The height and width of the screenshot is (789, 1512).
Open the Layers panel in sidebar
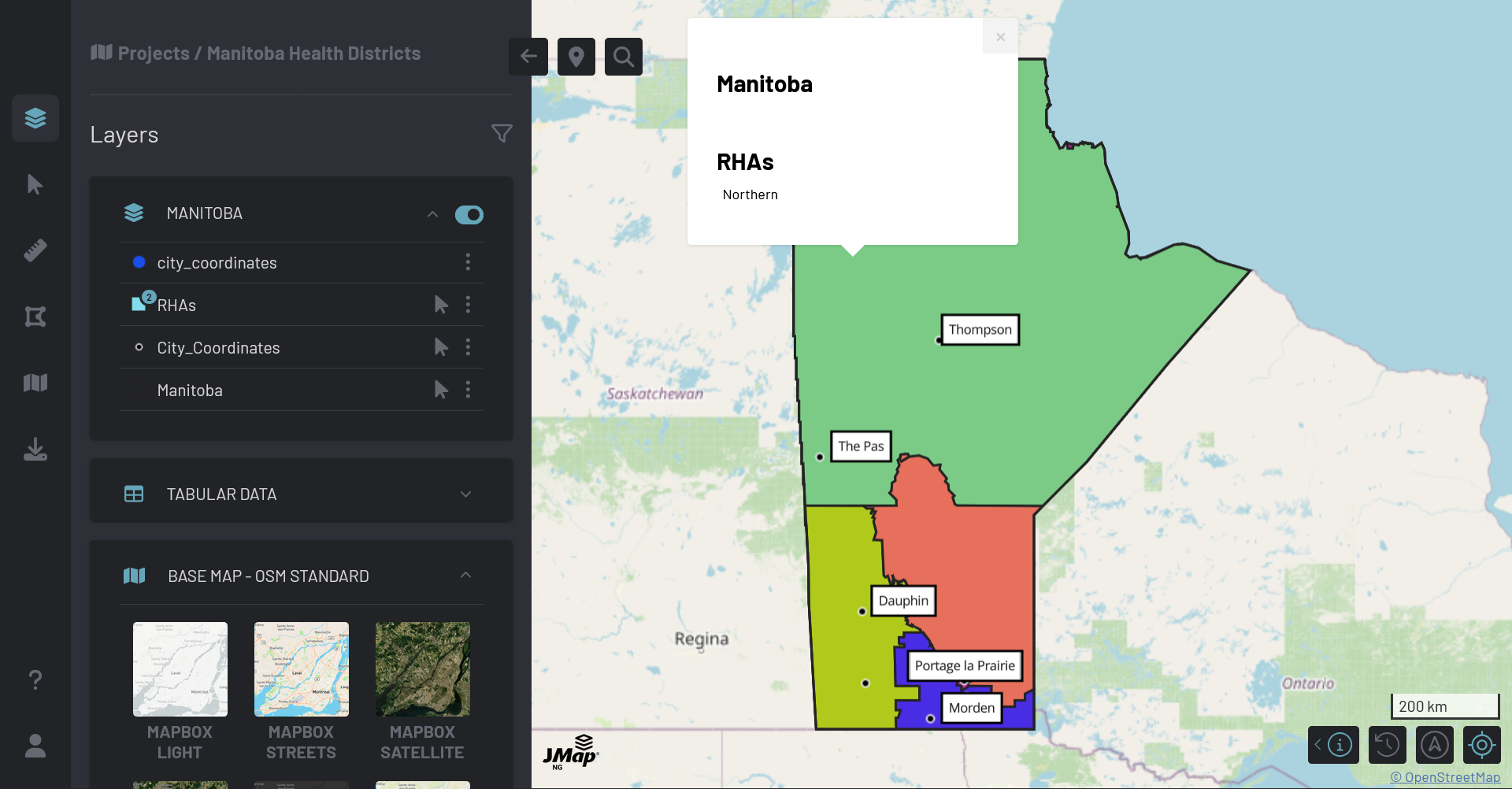click(35, 118)
